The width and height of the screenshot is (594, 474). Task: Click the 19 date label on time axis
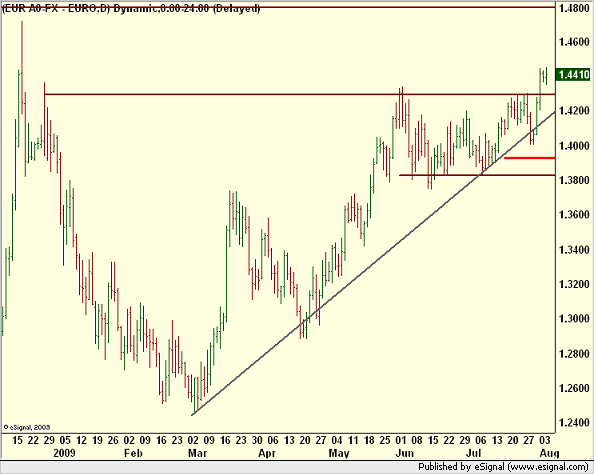click(97, 441)
